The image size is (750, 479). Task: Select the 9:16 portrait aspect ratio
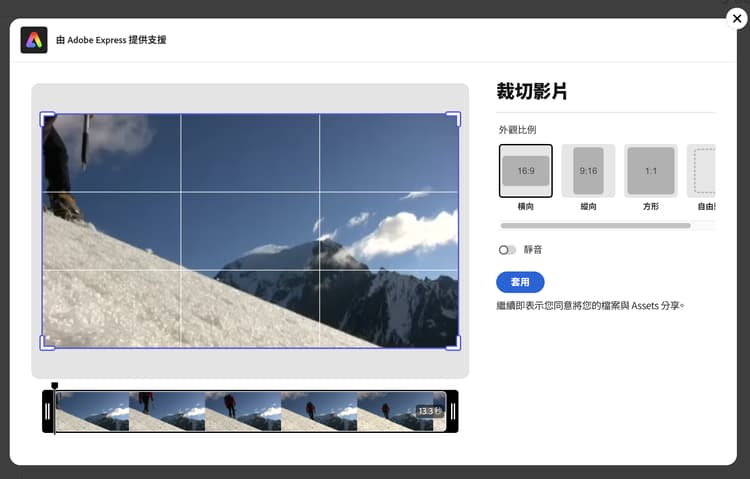[588, 171]
